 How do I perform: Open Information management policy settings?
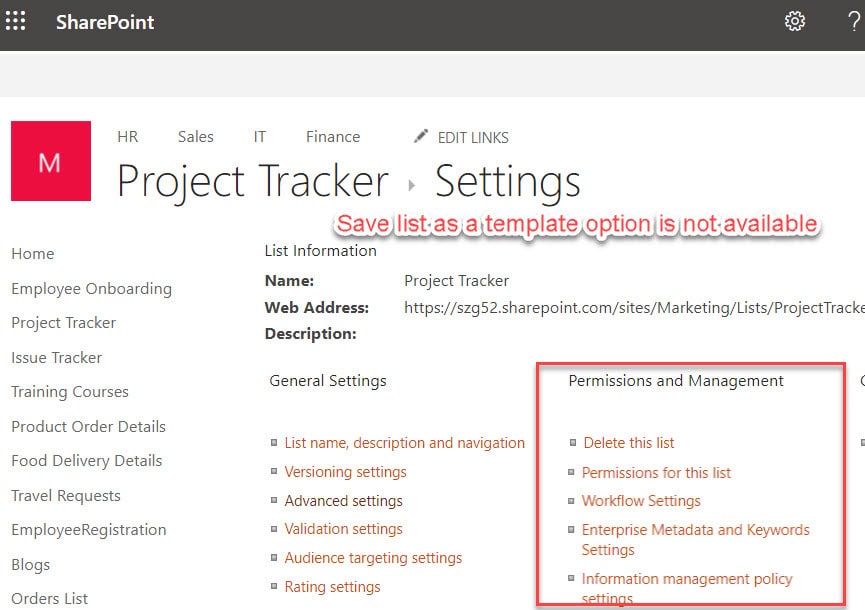[x=687, y=588]
